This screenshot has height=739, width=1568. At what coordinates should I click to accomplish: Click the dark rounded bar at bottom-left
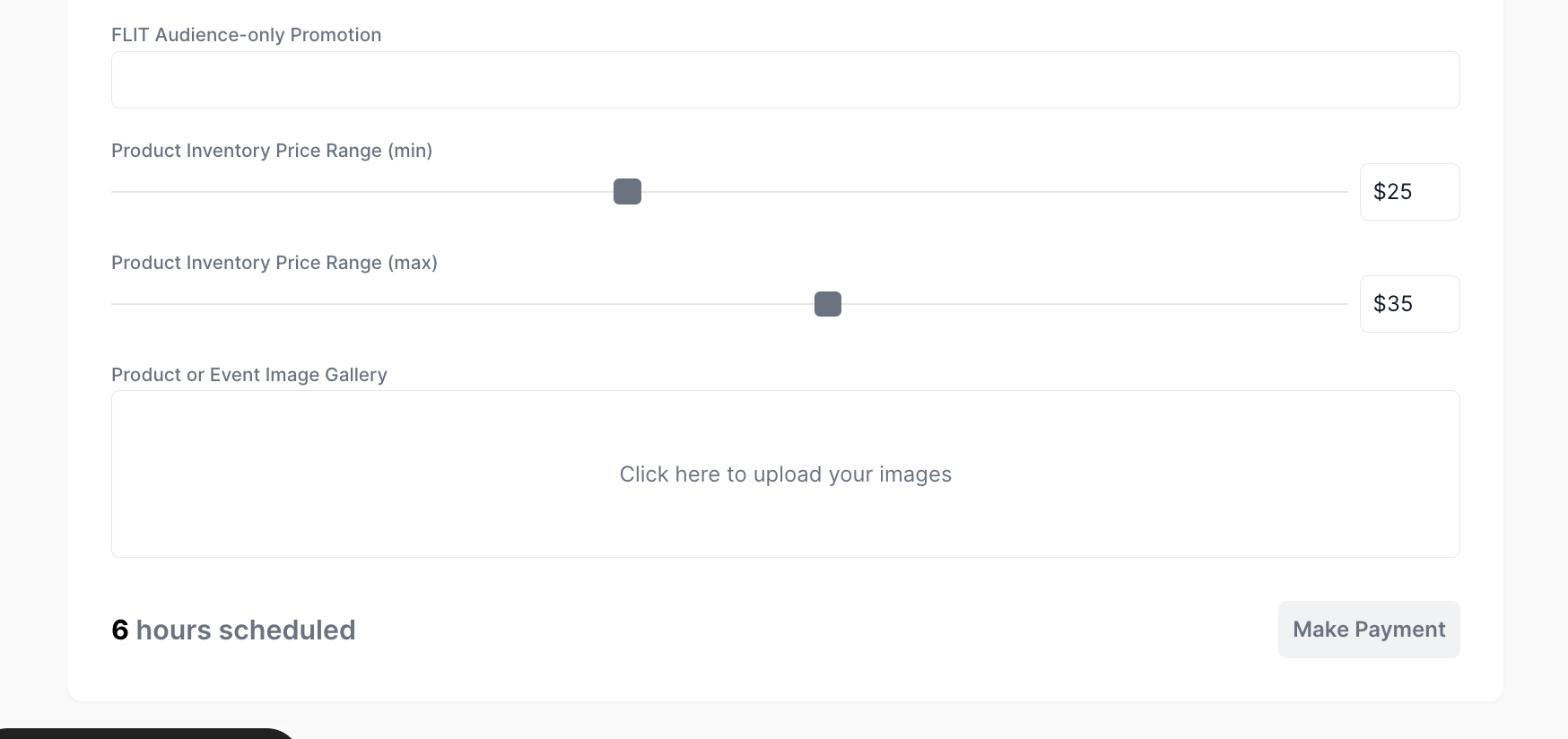147,734
